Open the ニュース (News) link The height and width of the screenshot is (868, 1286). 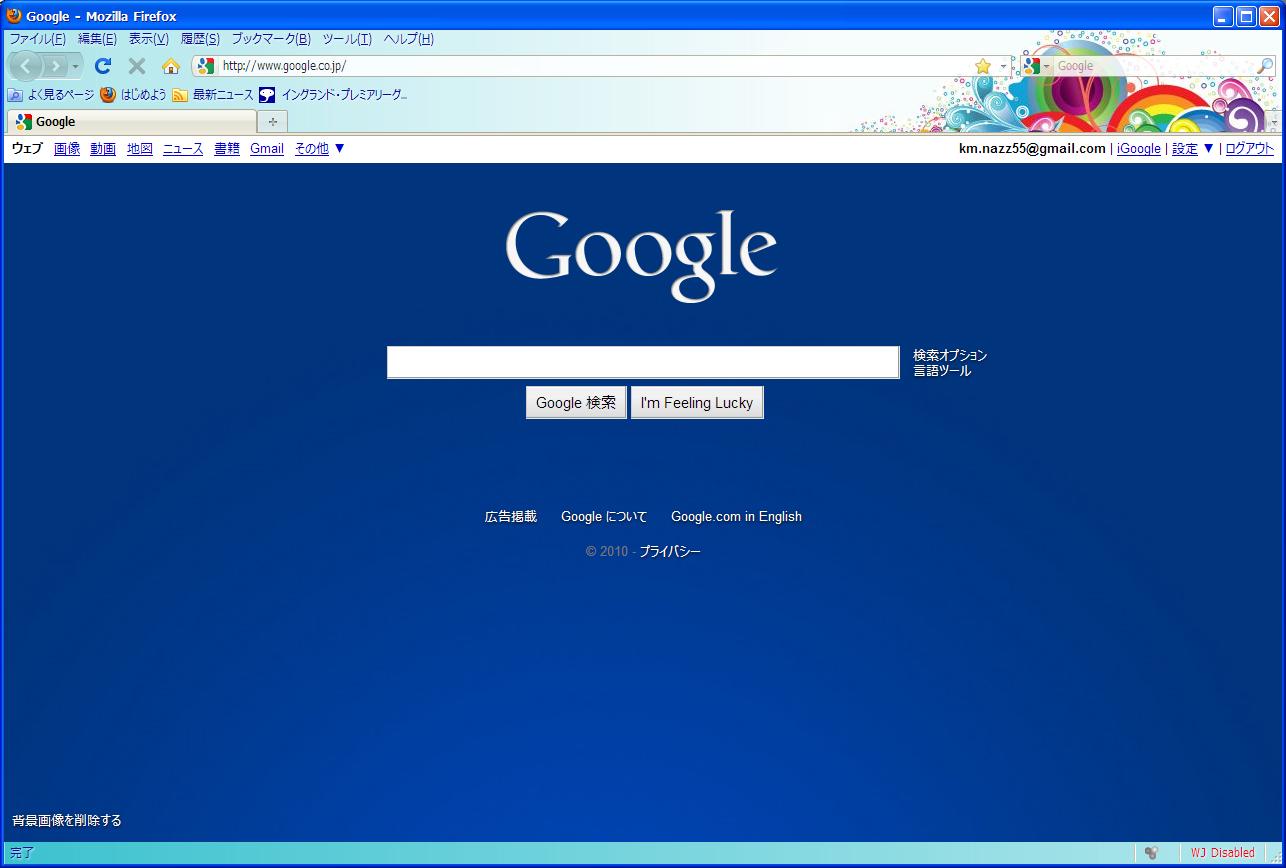(x=183, y=149)
